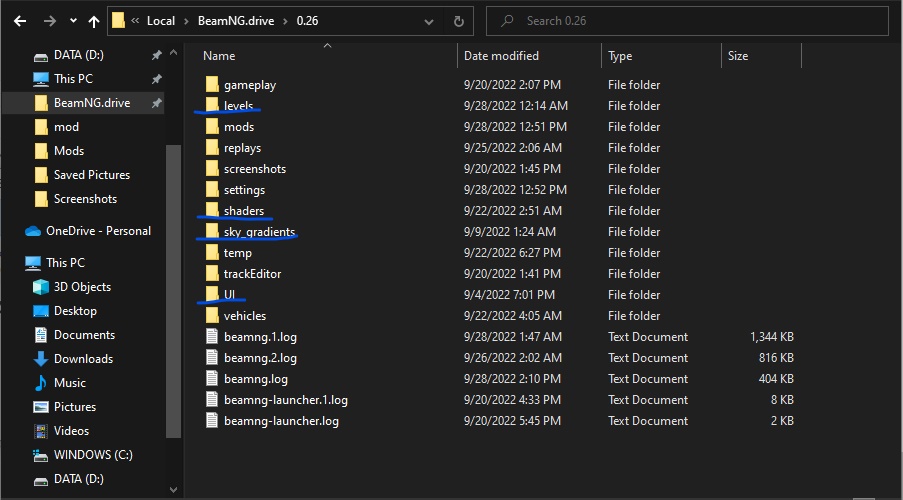This screenshot has width=903, height=500.
Task: Open Videos in sidebar
Action: point(71,431)
